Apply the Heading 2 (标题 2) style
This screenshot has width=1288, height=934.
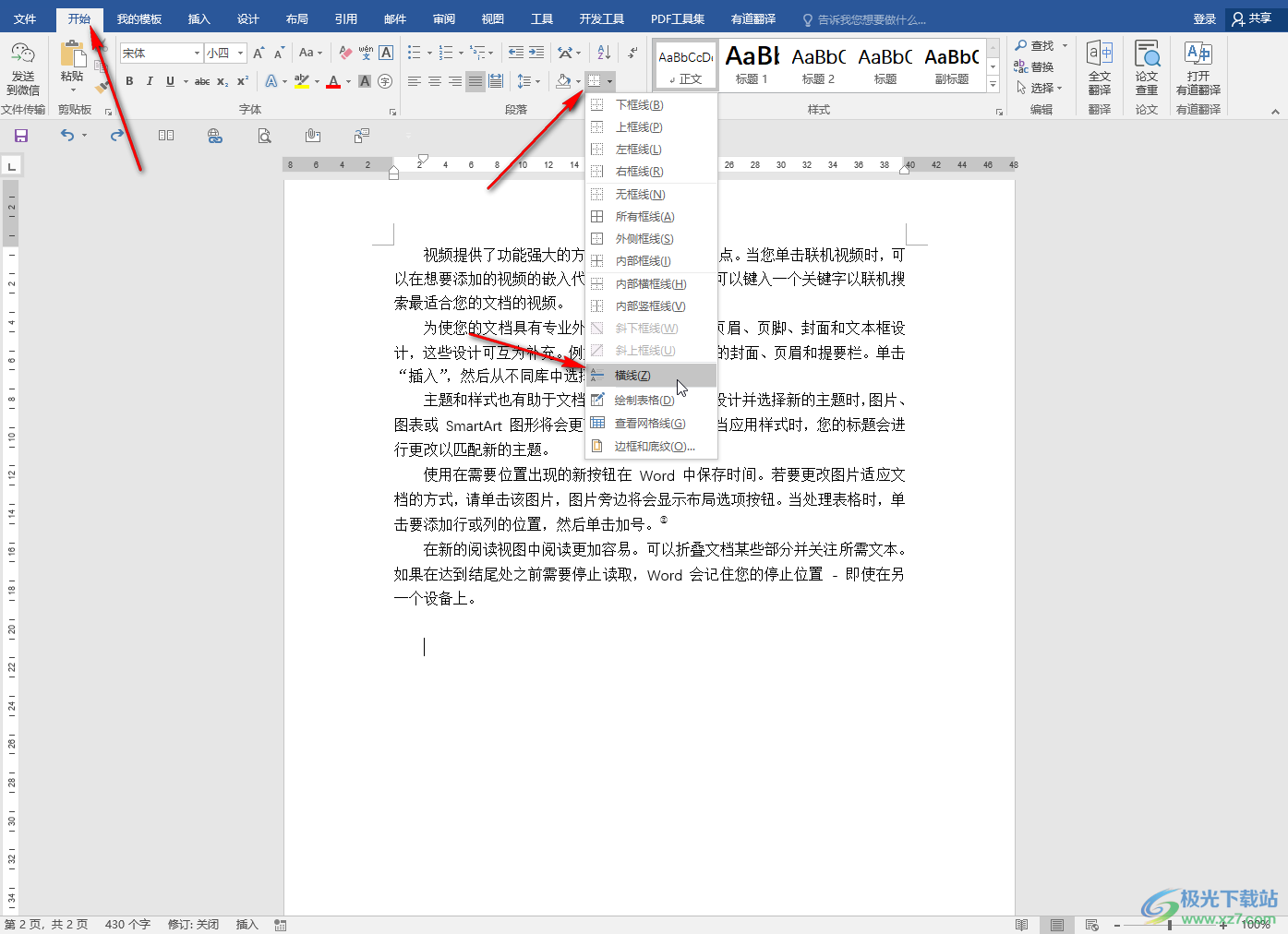(x=818, y=65)
